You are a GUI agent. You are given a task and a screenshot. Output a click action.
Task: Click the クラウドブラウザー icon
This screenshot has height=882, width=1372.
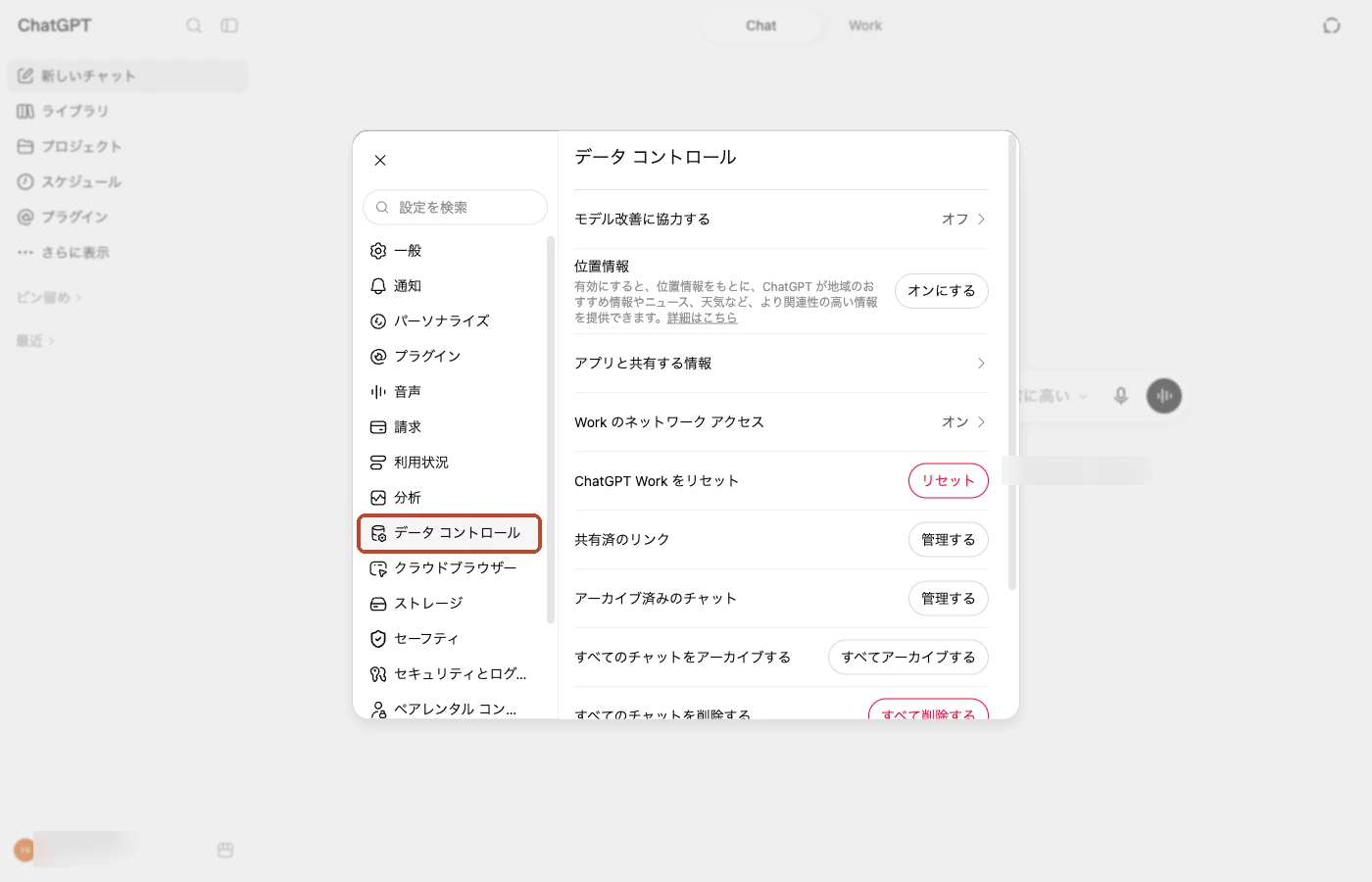tap(378, 568)
